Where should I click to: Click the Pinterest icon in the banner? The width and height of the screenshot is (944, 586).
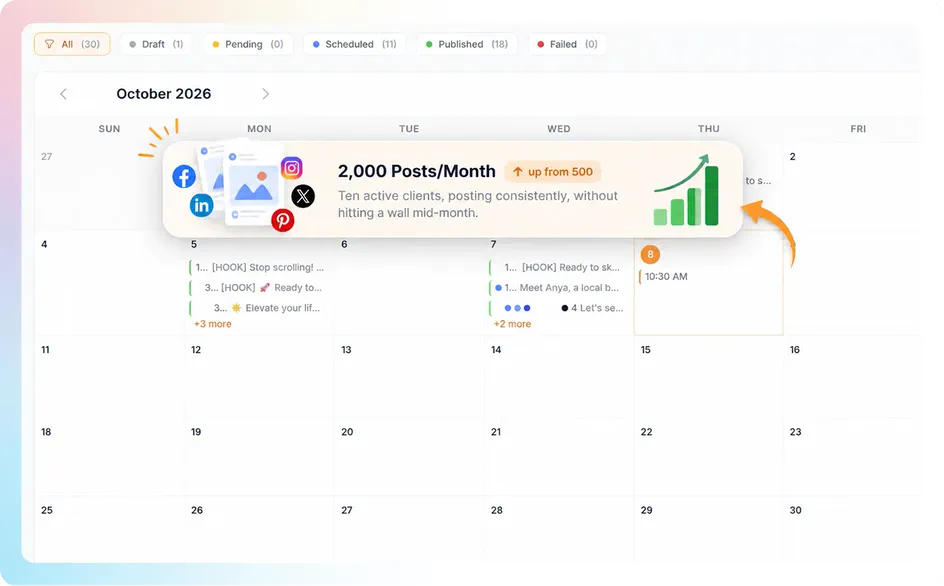[282, 220]
